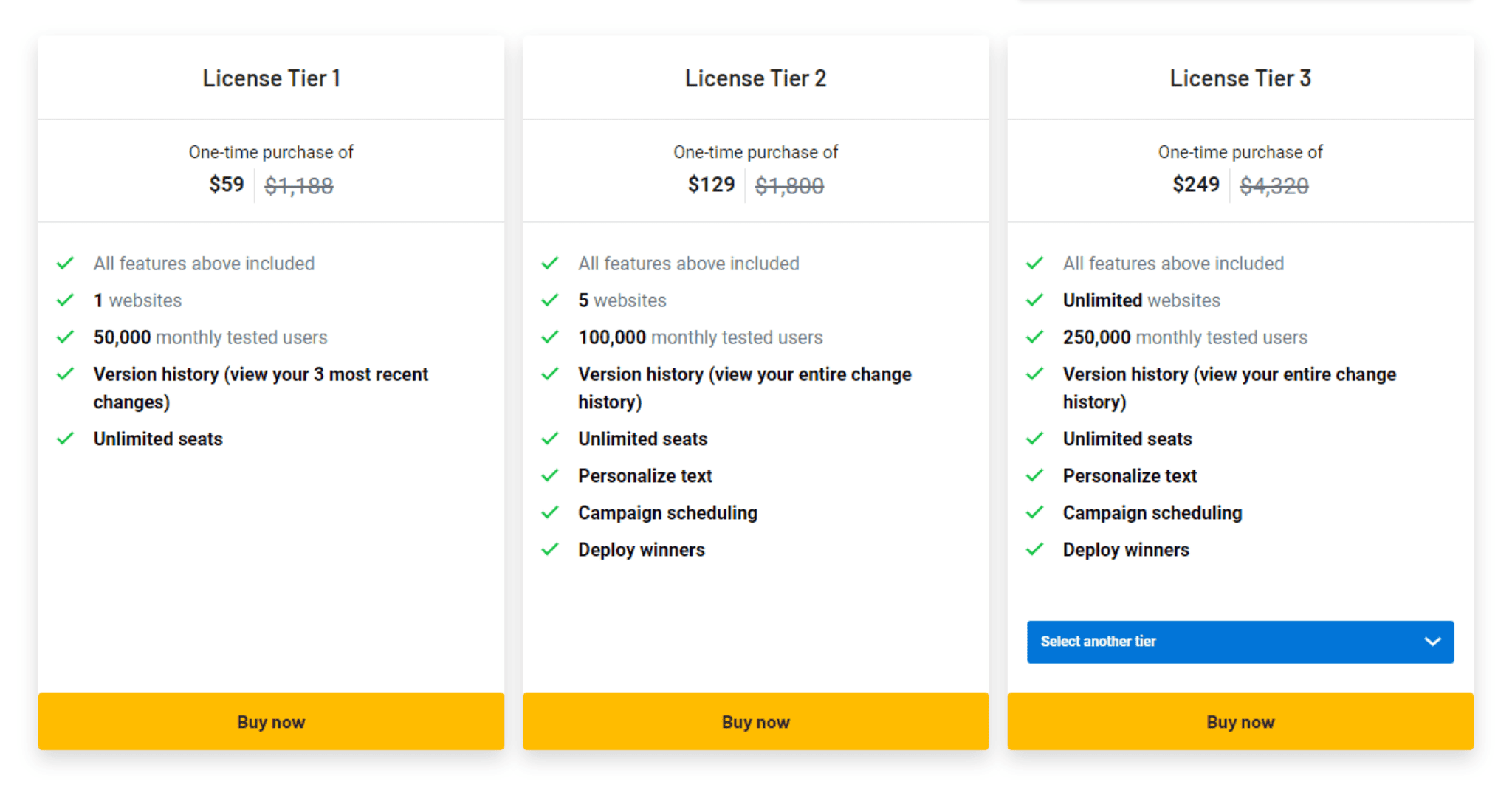Click the License Tier 1 heading
Image resolution: width=1512 pixels, height=787 pixels.
tap(271, 78)
